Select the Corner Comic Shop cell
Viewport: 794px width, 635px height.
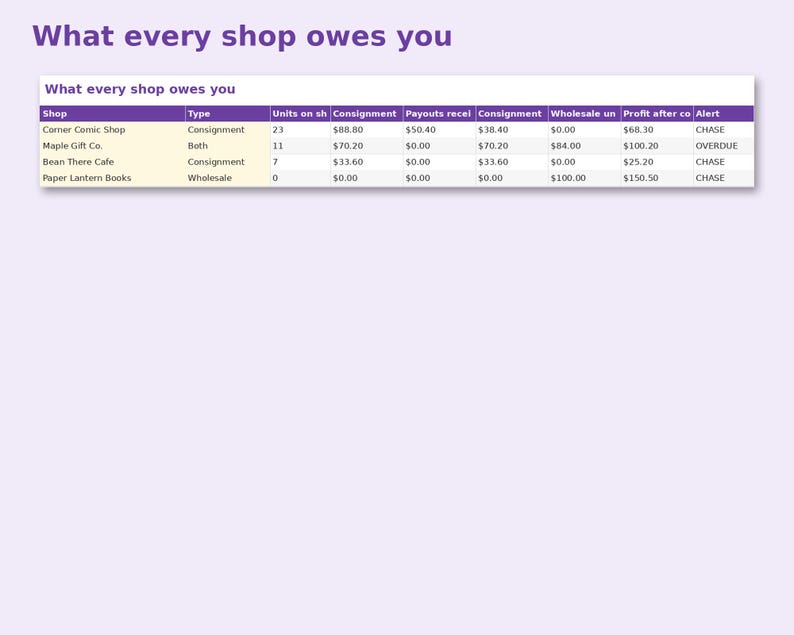[112, 130]
